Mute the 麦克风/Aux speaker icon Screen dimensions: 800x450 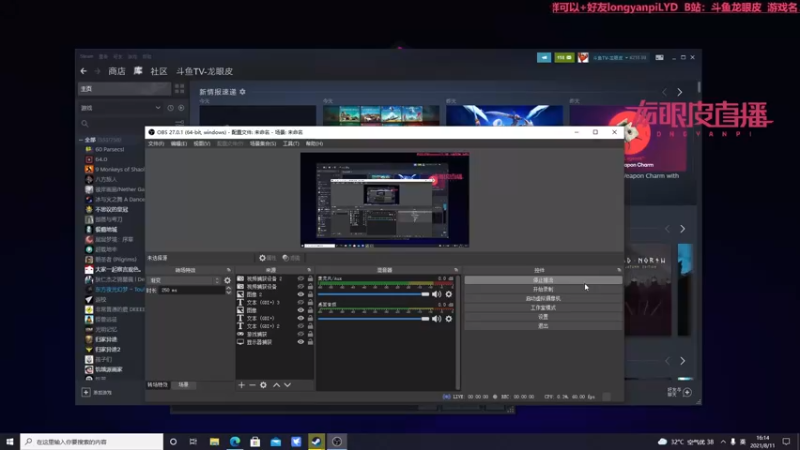point(436,294)
